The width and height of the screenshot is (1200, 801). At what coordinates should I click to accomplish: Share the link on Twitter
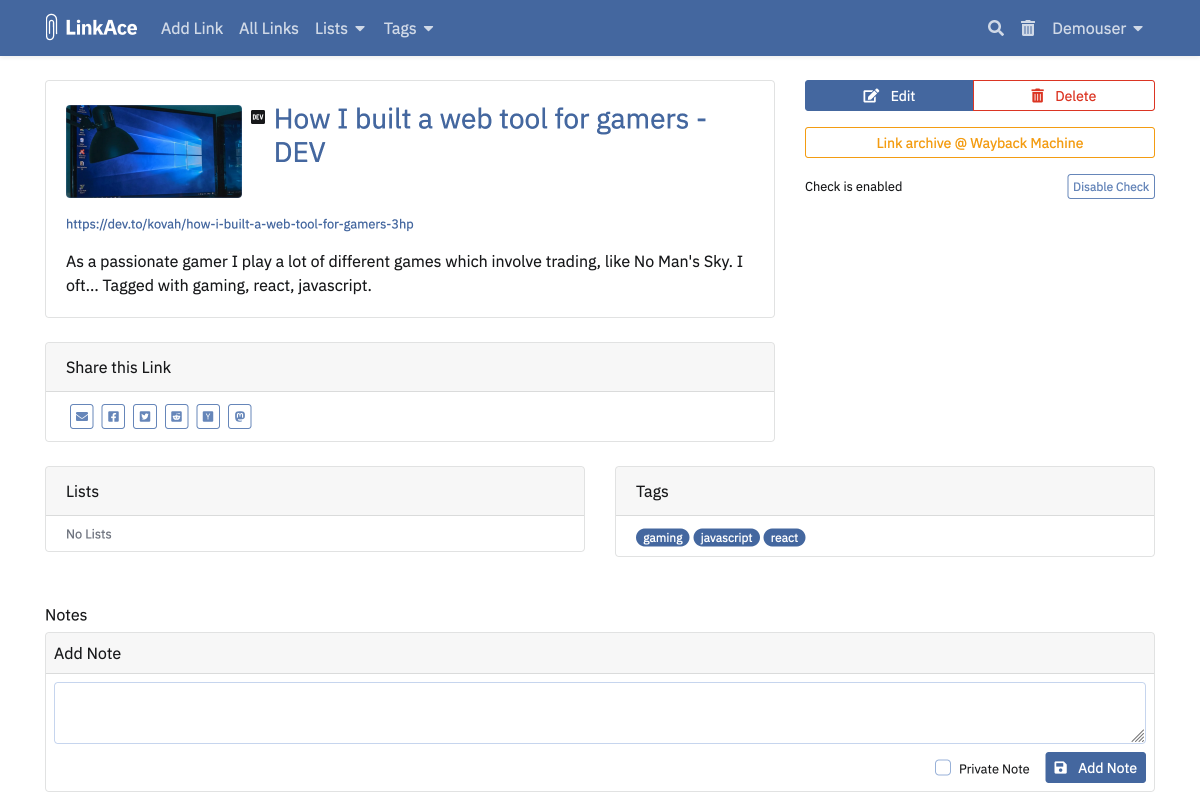pyautogui.click(x=145, y=416)
